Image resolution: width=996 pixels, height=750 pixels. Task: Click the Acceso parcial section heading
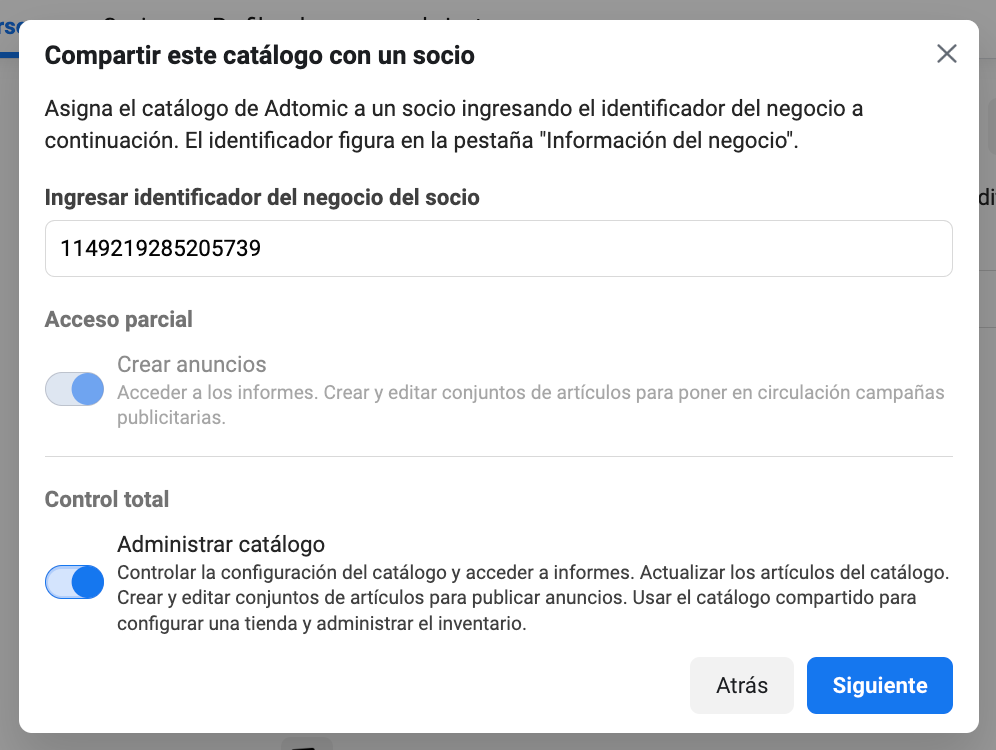[x=118, y=319]
